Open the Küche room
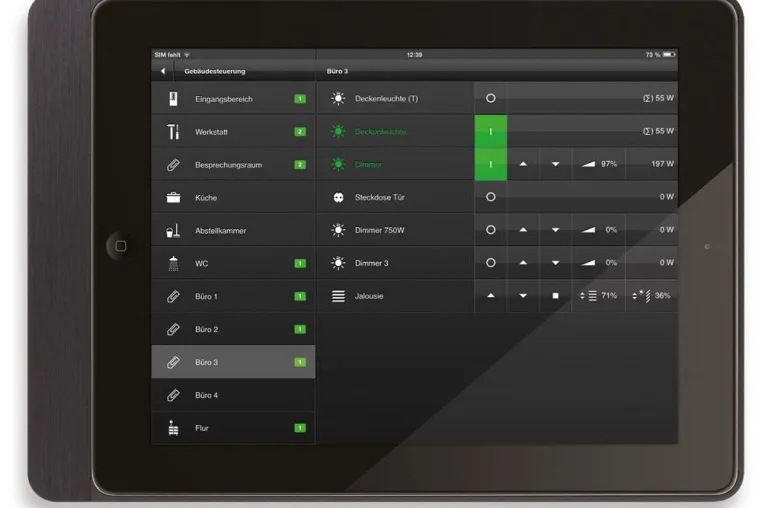This screenshot has height=508, width=762. (x=233, y=198)
